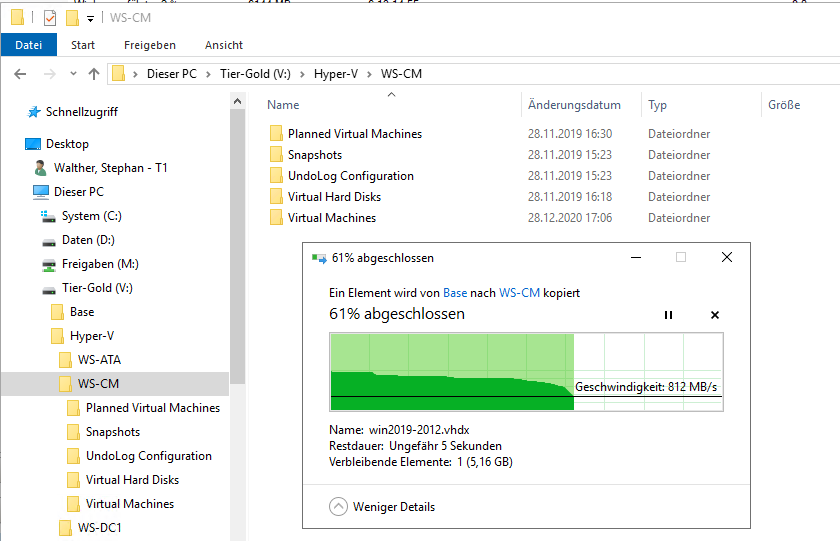This screenshot has width=840, height=541.
Task: Open the Datei ribbon tab
Action: tap(28, 45)
